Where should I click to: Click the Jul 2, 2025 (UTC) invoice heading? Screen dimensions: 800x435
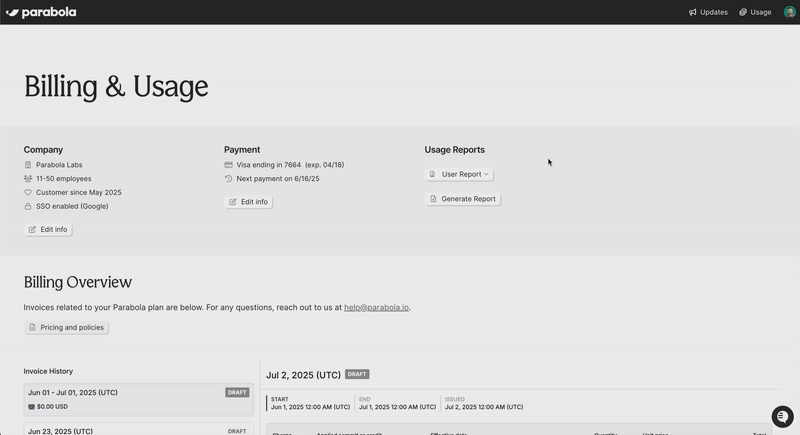coord(303,375)
